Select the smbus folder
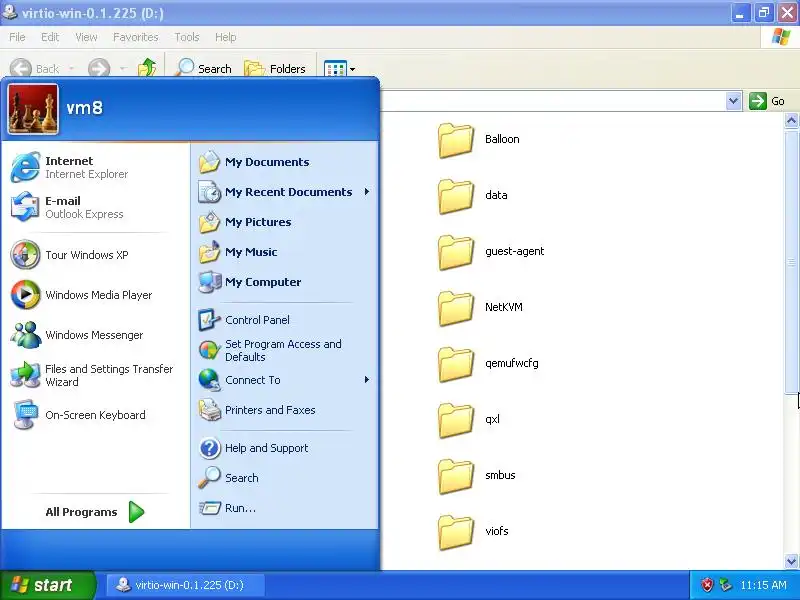This screenshot has height=600, width=800. click(x=477, y=476)
